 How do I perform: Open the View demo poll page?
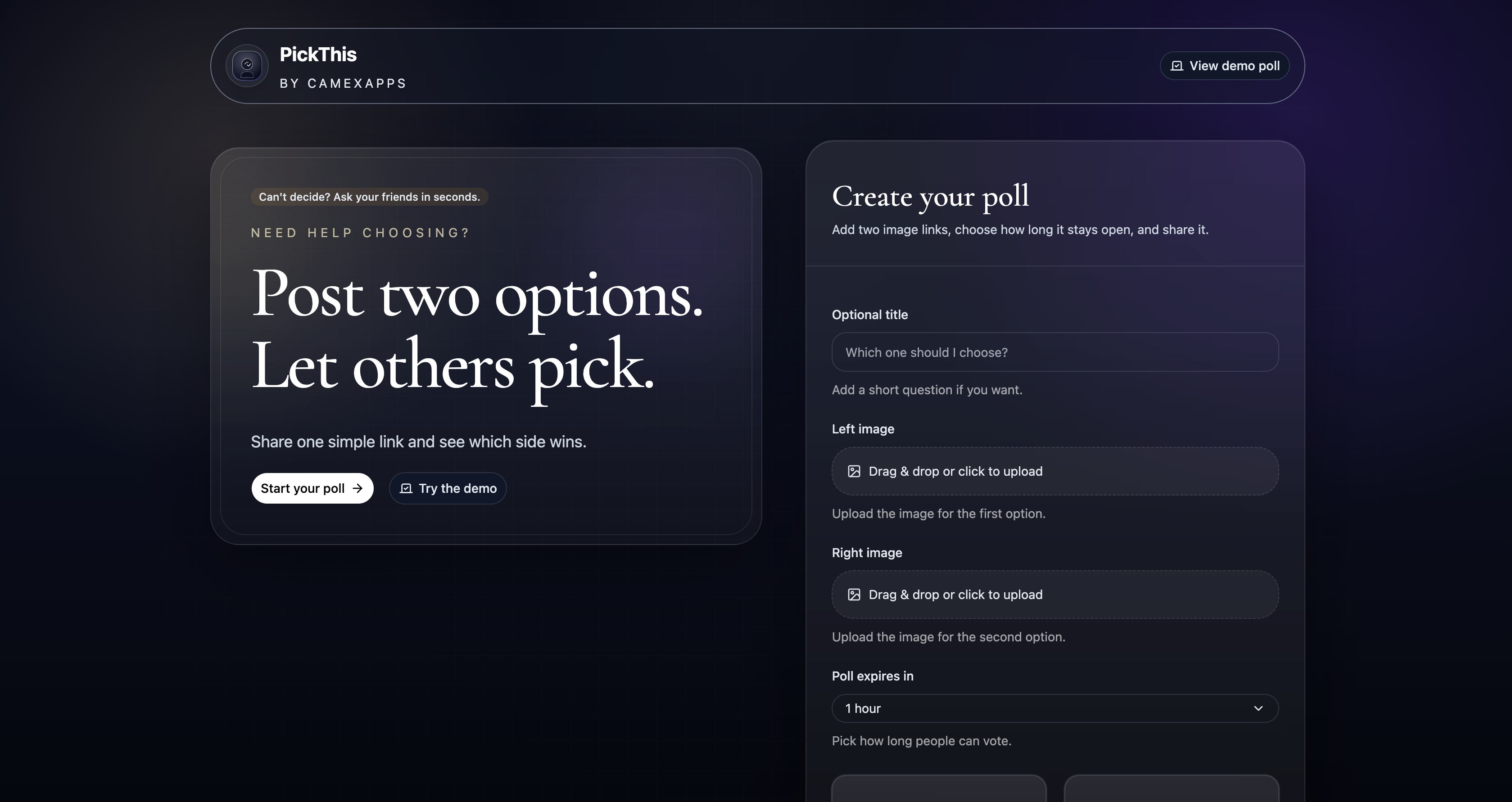coord(1224,66)
